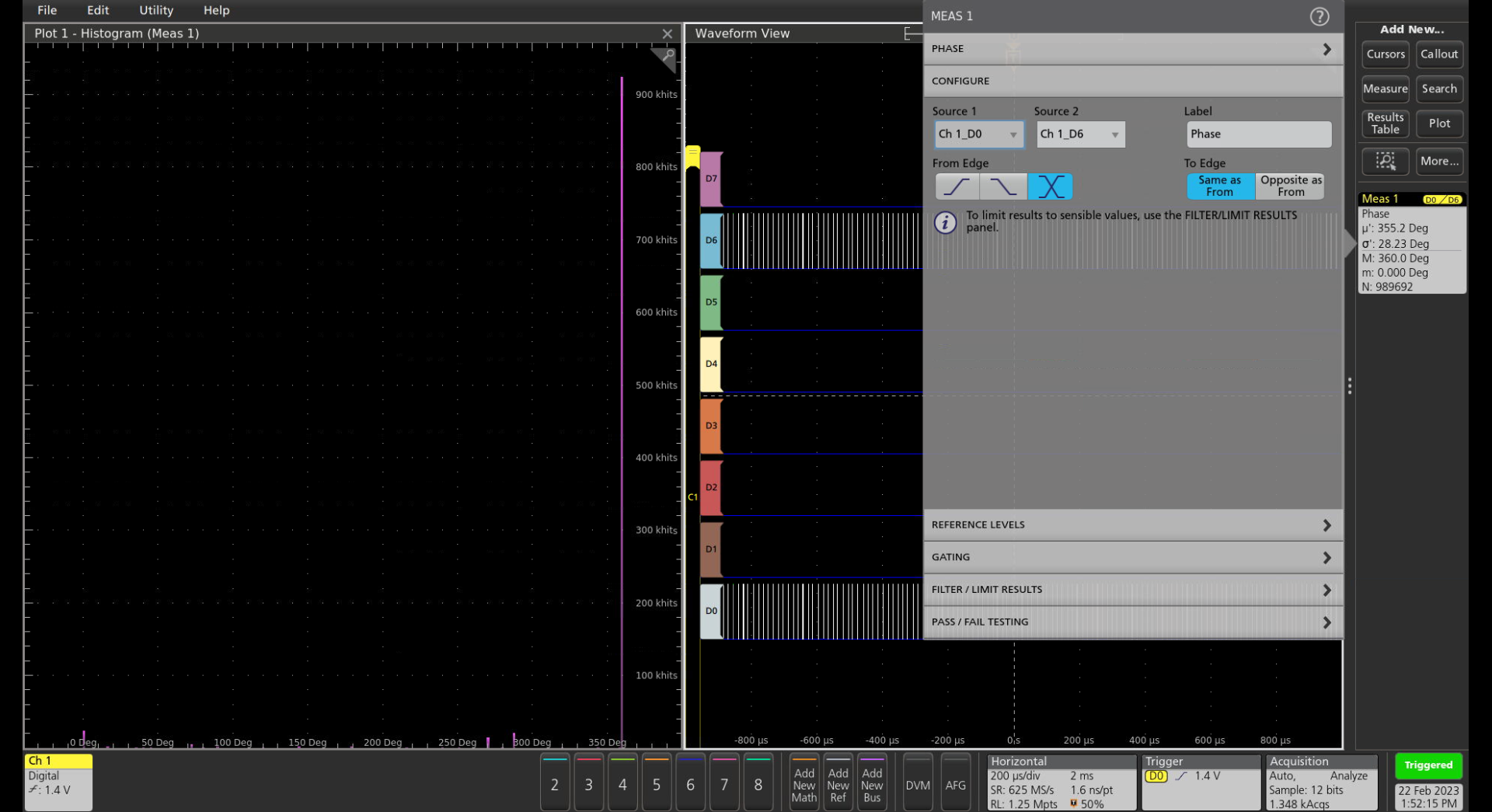
Task: Turn on channel 2
Action: 555,782
